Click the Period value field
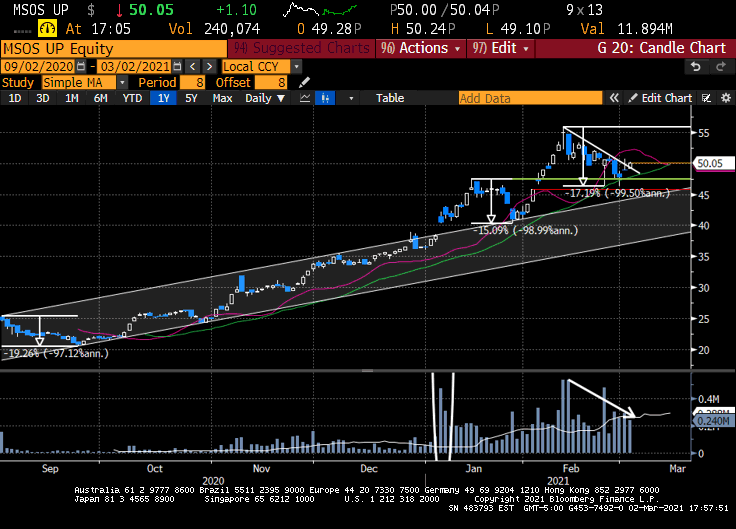This screenshot has width=736, height=529. click(x=193, y=83)
